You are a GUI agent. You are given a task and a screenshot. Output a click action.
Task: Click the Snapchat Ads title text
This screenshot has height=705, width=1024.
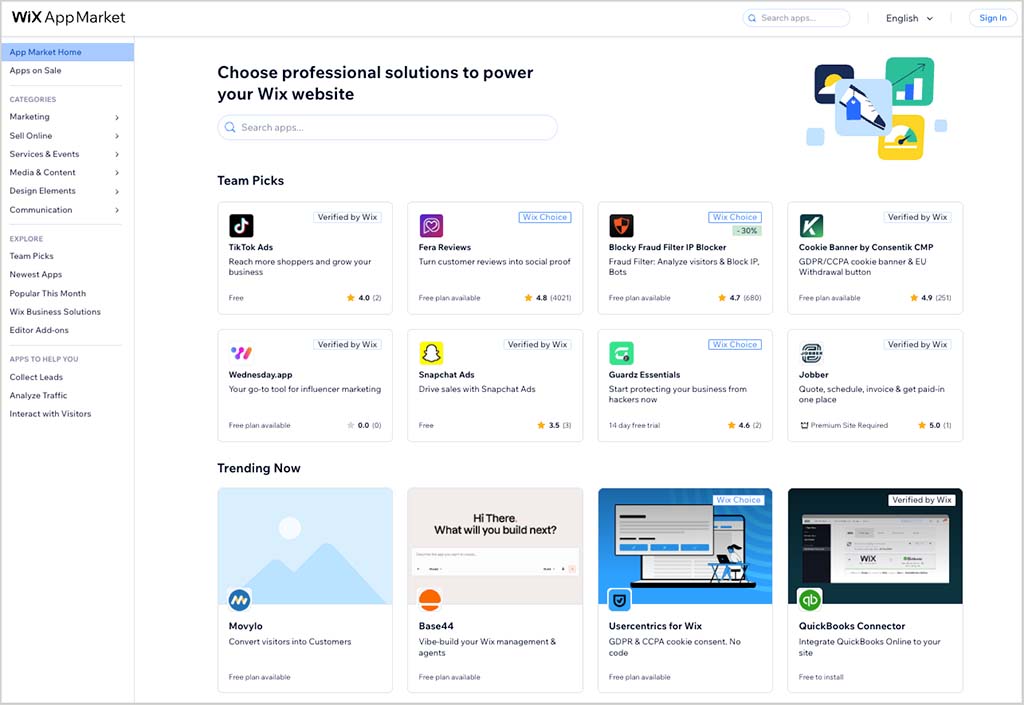(x=447, y=375)
